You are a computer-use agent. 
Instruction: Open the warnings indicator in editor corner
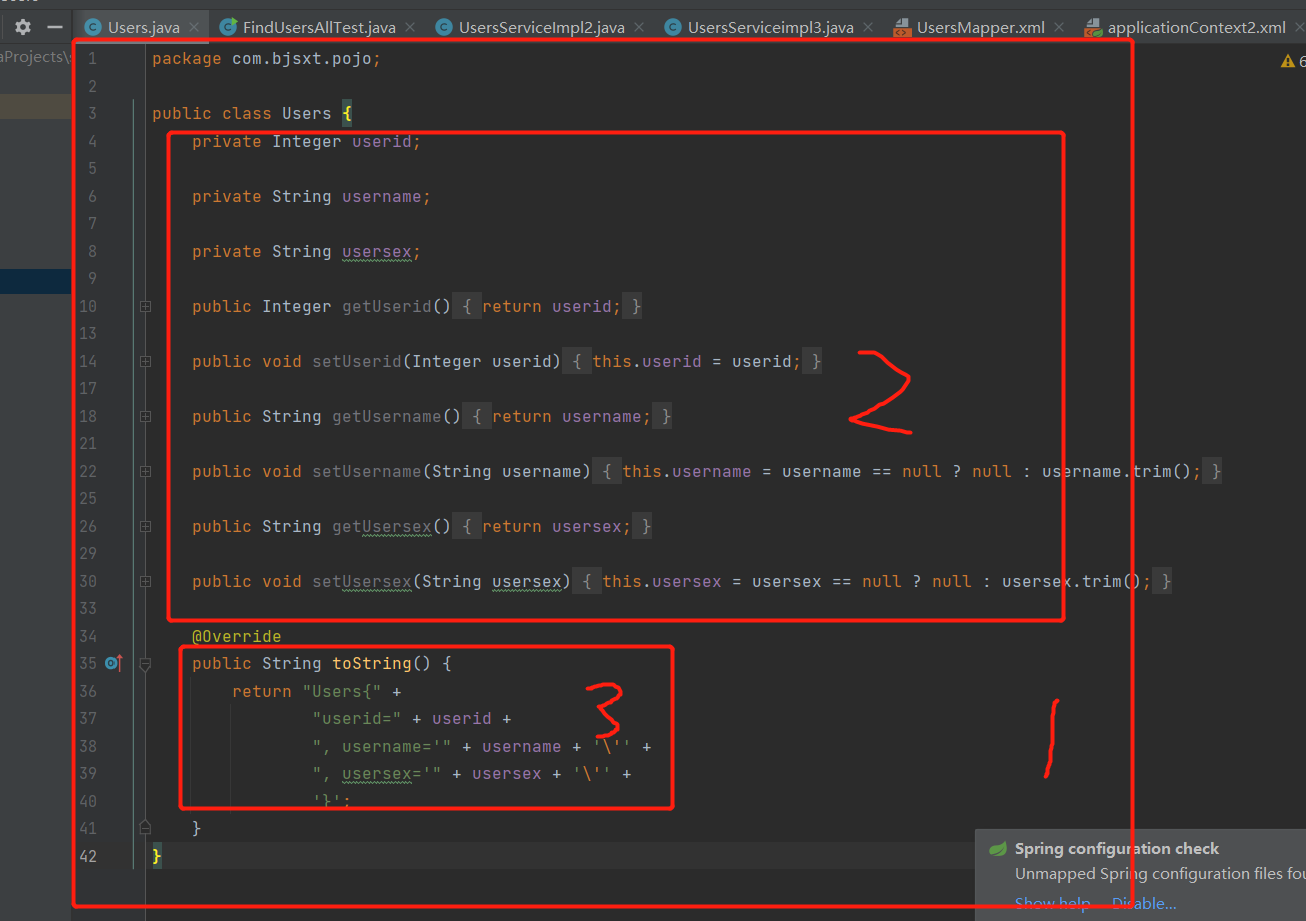tap(1293, 62)
